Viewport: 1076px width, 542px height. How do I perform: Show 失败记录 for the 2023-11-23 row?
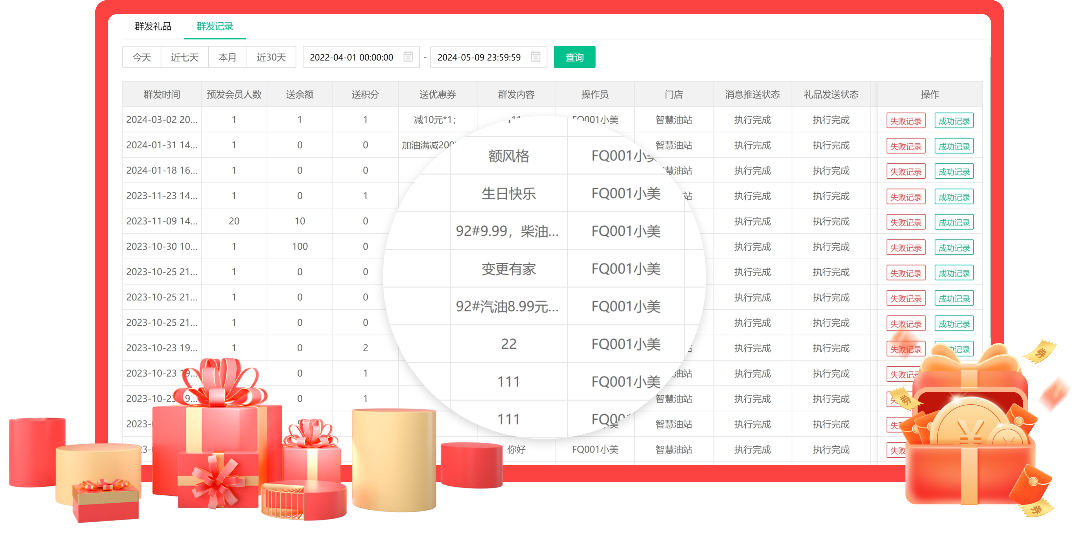(906, 197)
